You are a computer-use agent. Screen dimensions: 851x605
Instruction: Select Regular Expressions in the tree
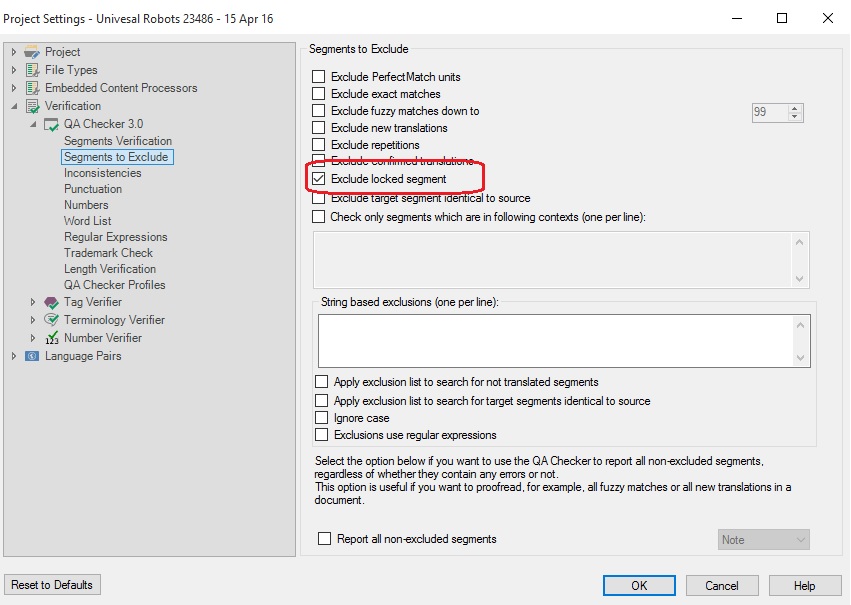pyautogui.click(x=115, y=237)
